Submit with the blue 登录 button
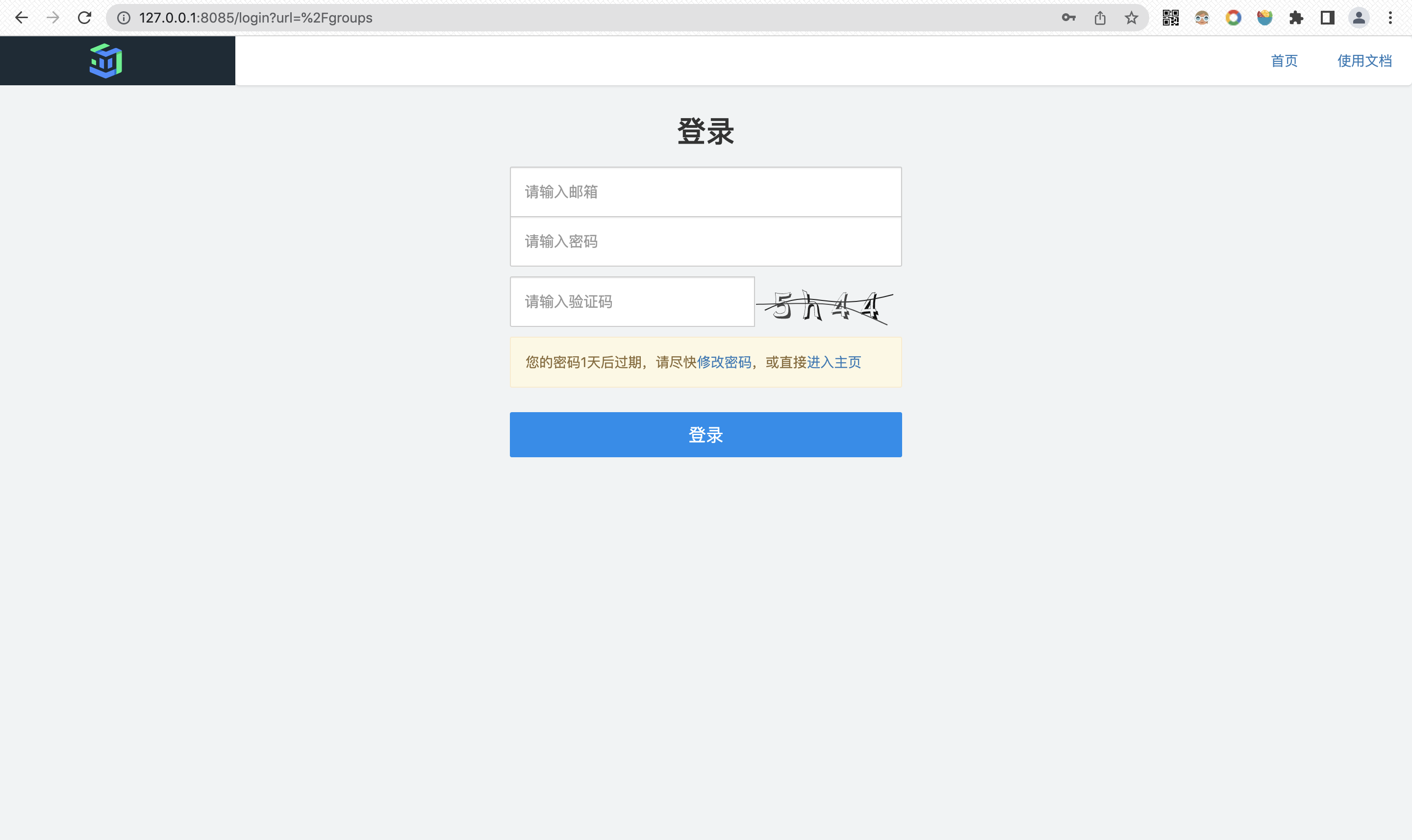Screen dimensions: 1412x840 706,434
